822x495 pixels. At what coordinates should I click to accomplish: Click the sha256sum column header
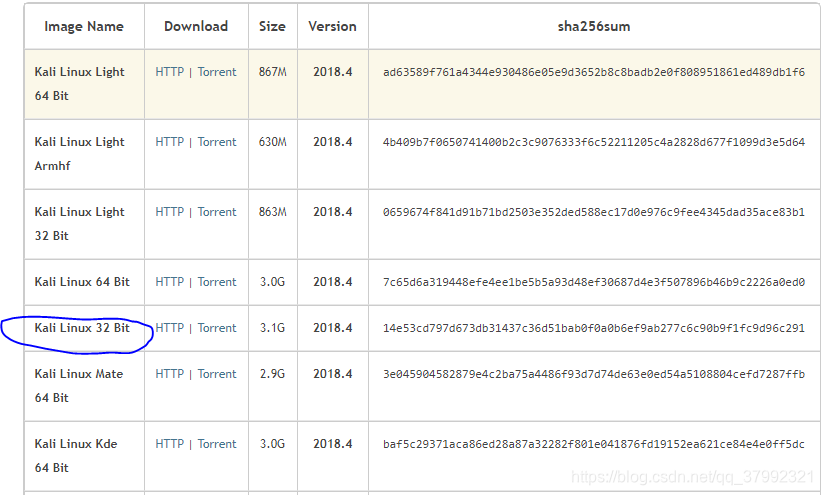(x=594, y=26)
